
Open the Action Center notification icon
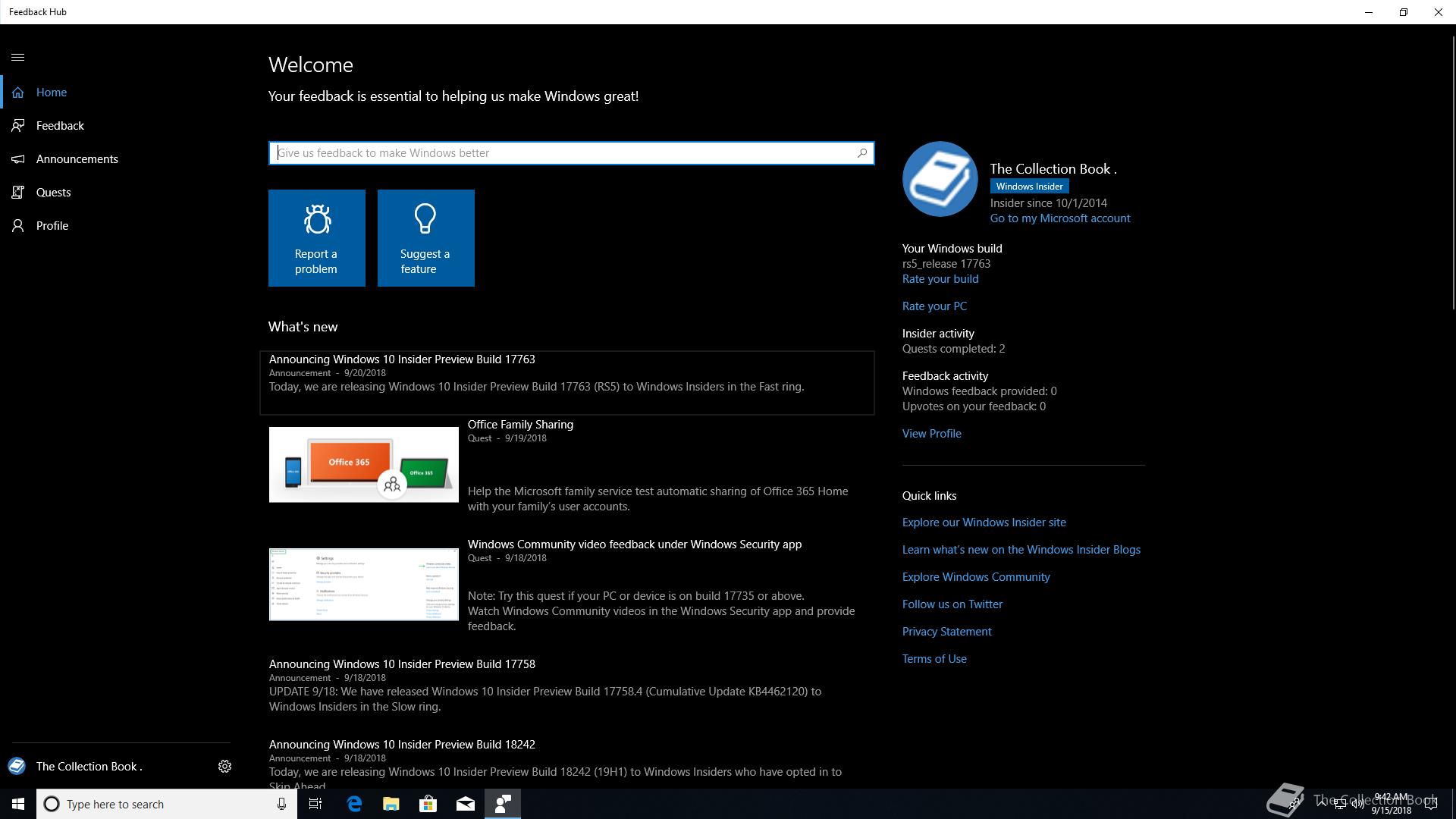pos(1431,804)
